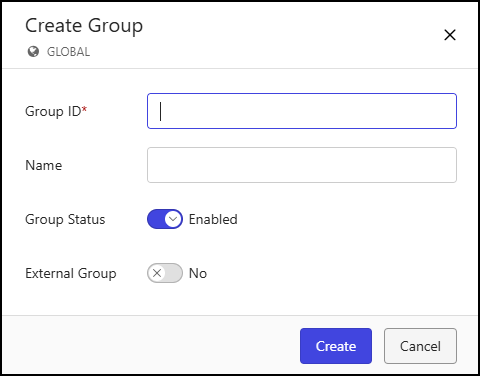Click the Group Status label

(x=65, y=219)
